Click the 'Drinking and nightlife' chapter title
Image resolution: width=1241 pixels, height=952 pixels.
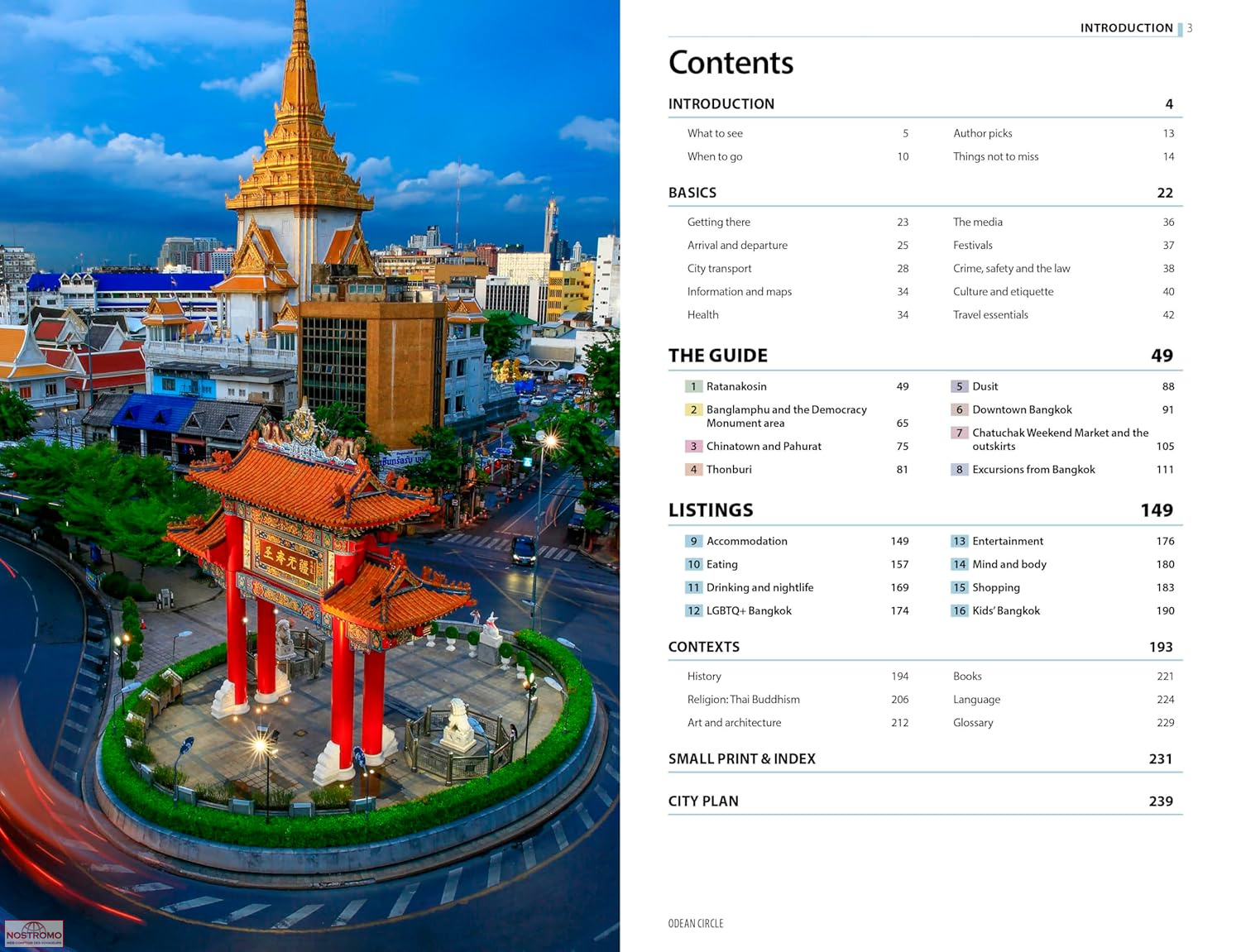759,587
